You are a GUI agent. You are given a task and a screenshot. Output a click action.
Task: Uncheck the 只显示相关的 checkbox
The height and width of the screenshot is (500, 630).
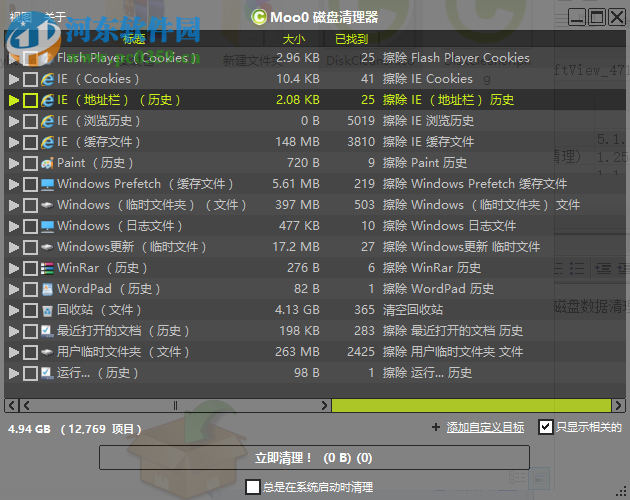[546, 427]
